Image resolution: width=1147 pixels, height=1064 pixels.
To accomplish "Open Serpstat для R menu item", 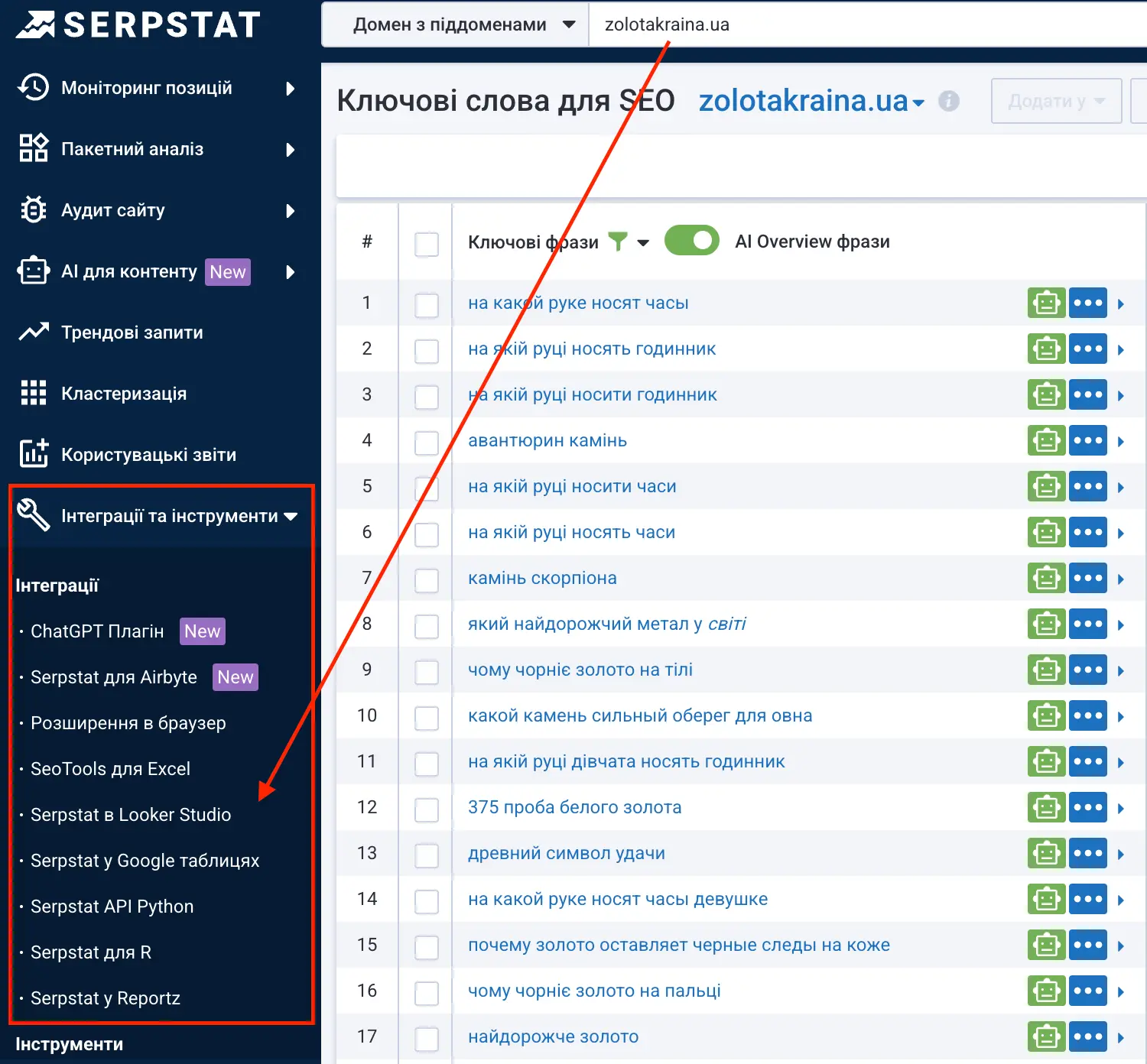I will pyautogui.click(x=91, y=952).
